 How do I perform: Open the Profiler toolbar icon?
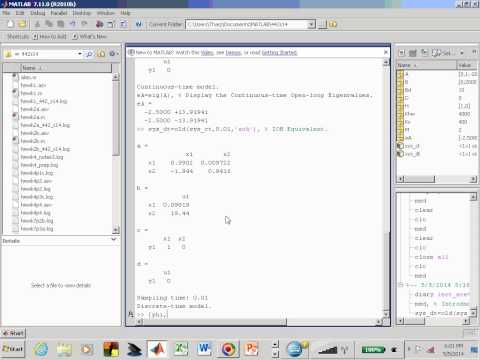coord(124,24)
